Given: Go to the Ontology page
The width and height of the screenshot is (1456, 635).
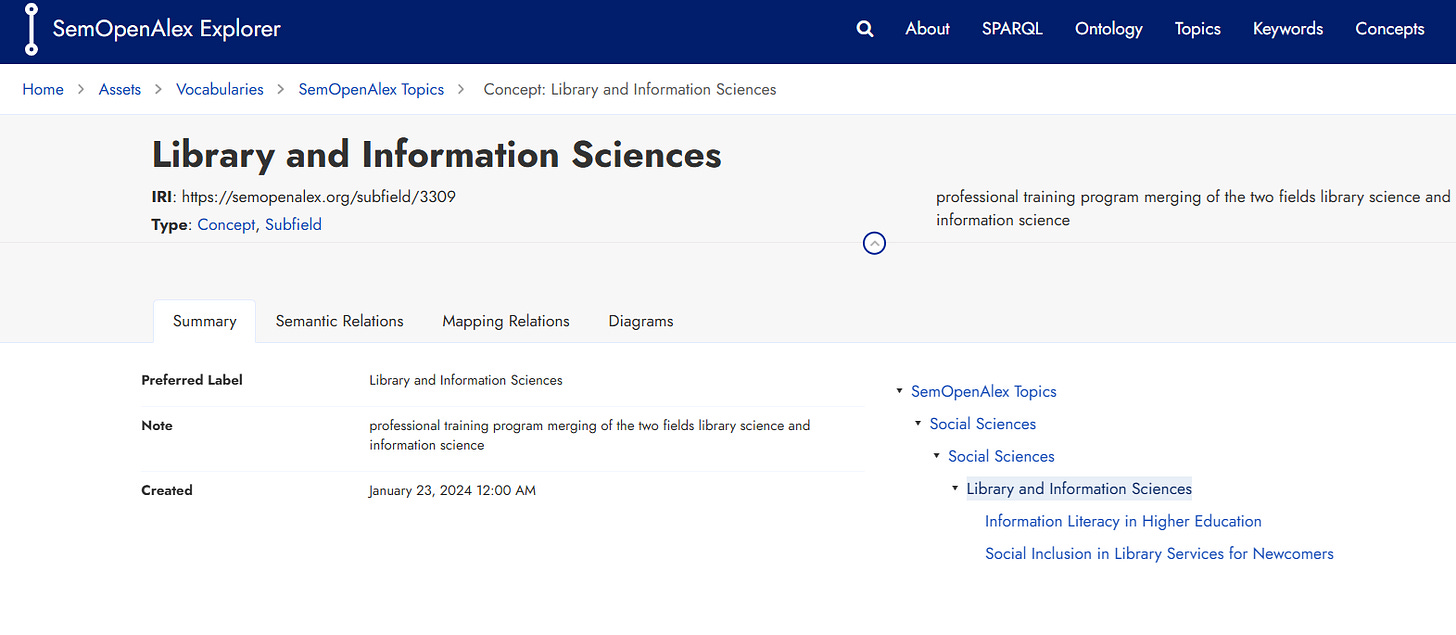Looking at the screenshot, I should tap(1108, 29).
